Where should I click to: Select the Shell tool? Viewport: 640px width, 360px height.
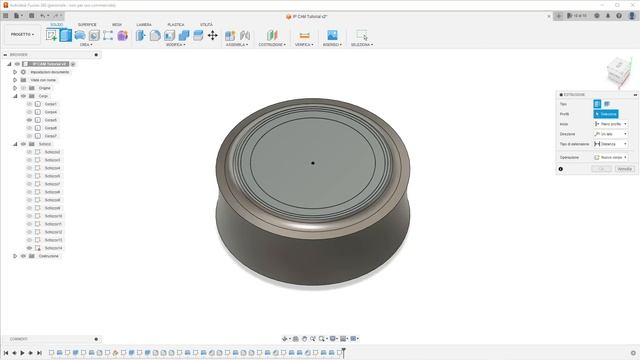(169, 36)
